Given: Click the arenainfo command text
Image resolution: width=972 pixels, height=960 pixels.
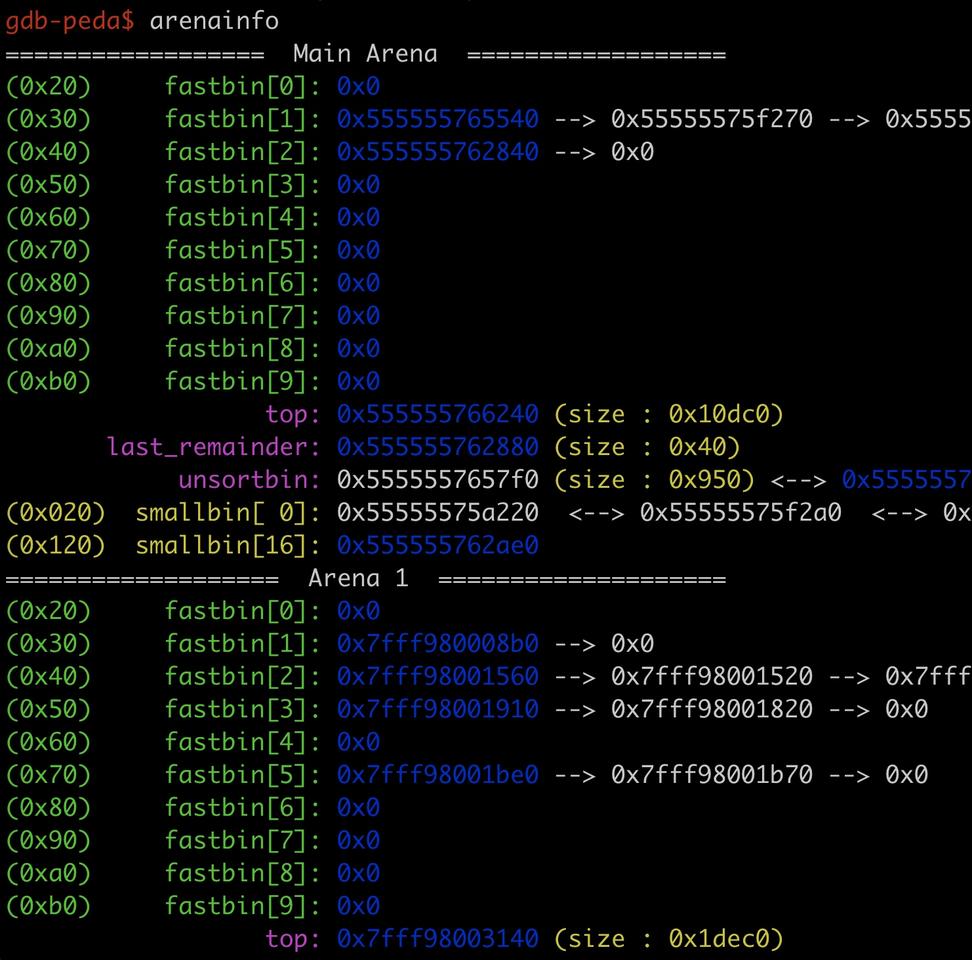Looking at the screenshot, I should point(214,21).
